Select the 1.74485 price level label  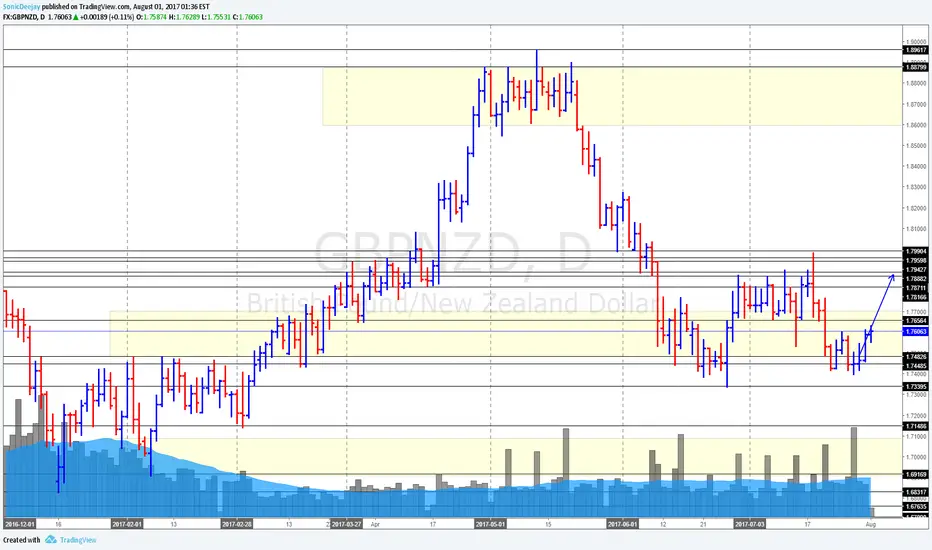click(x=915, y=366)
